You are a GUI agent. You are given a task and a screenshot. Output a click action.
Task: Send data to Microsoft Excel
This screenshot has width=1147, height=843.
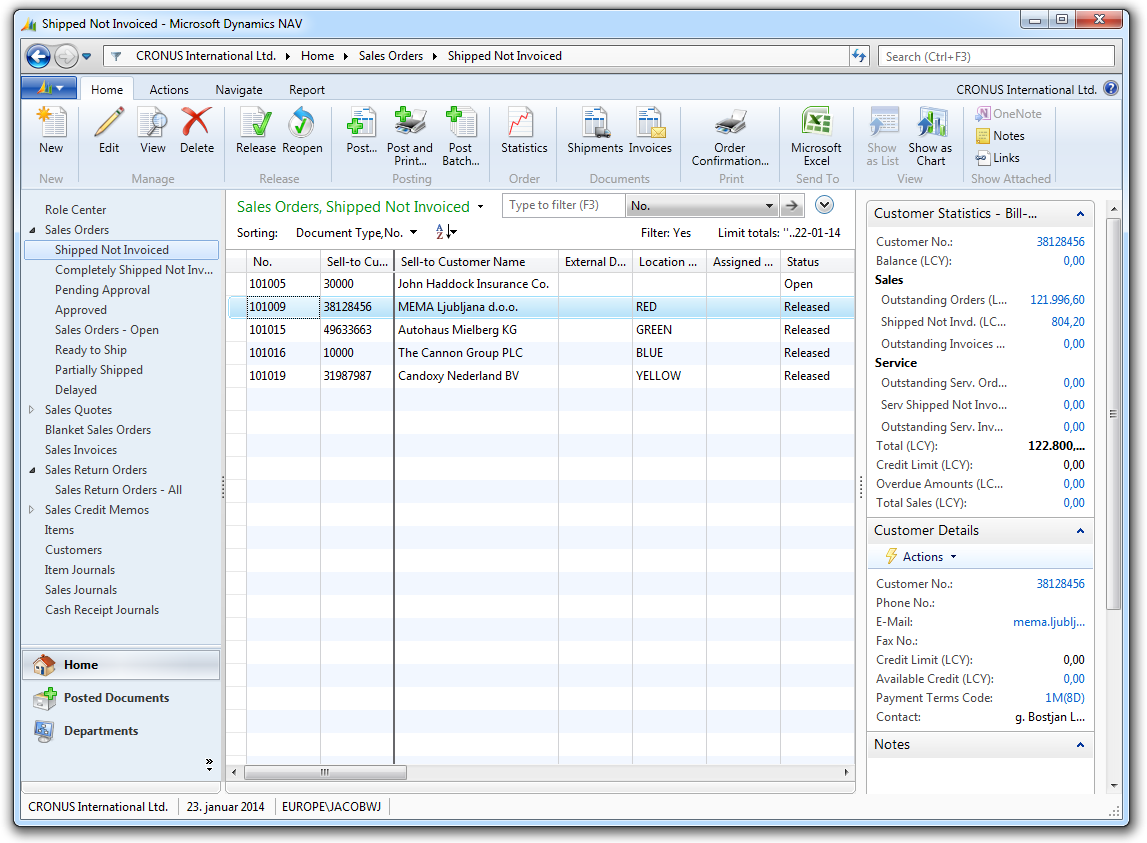click(816, 131)
